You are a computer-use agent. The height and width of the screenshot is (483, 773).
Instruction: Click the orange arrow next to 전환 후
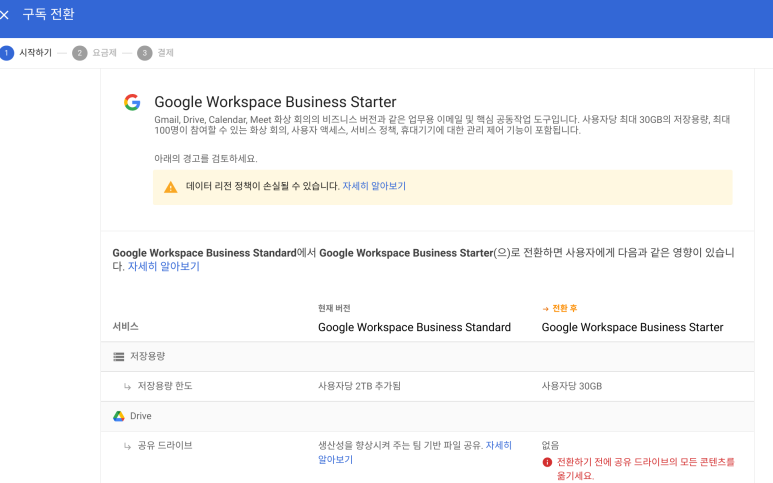pyautogui.click(x=545, y=309)
